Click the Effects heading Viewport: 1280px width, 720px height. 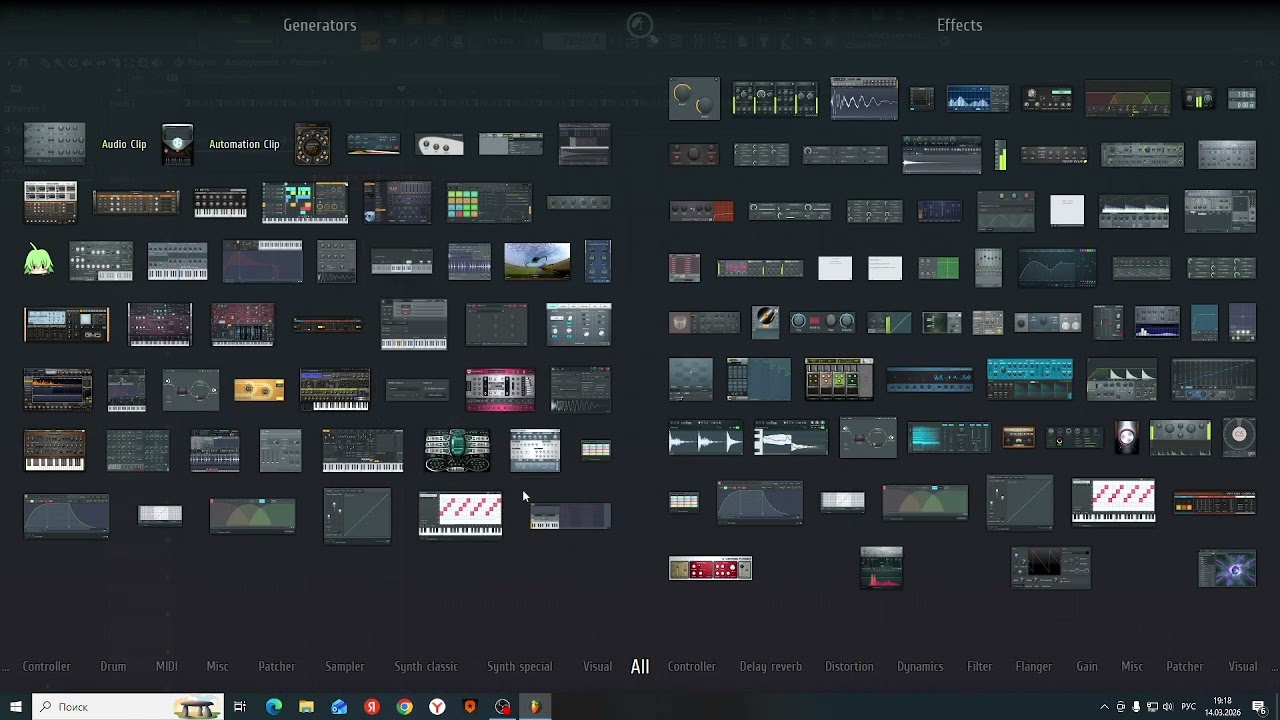click(959, 25)
